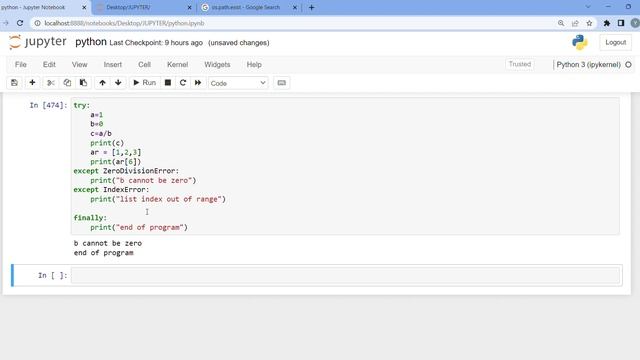Viewport: 640px width, 360px height.
Task: Open the Cell menu
Action: click(144, 64)
